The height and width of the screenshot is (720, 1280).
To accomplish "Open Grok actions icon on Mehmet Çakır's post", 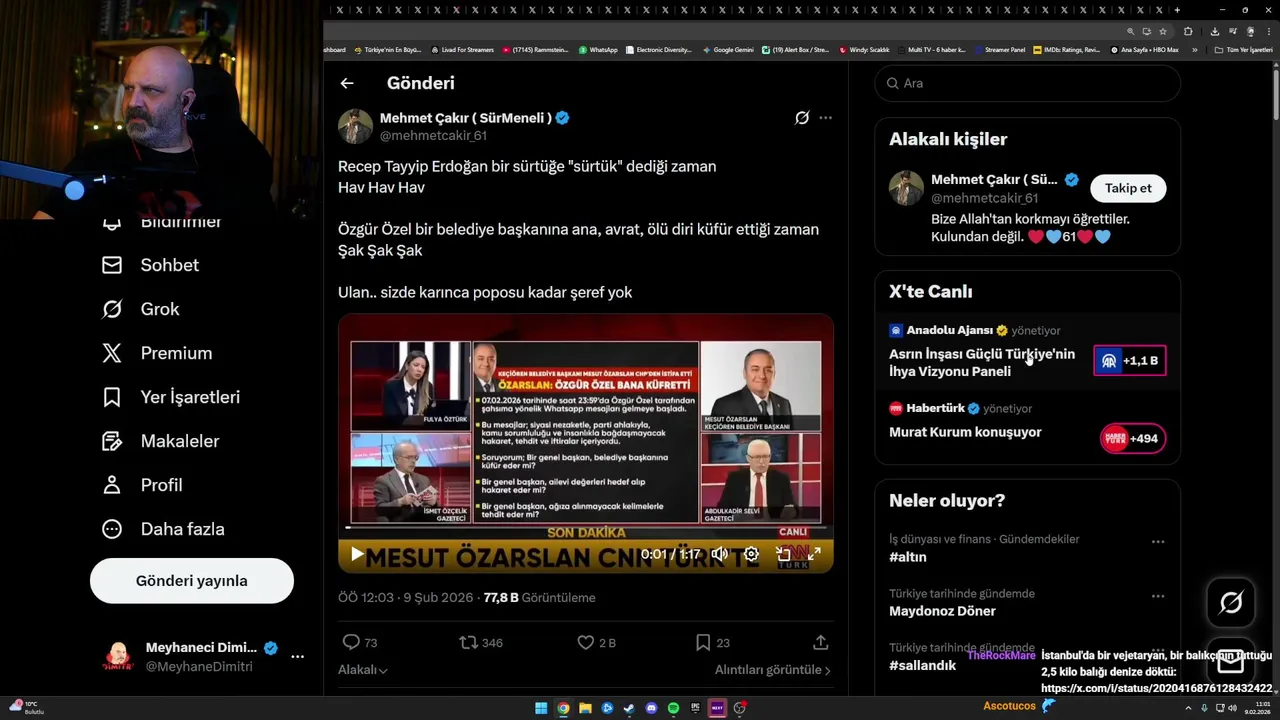I will click(x=802, y=118).
